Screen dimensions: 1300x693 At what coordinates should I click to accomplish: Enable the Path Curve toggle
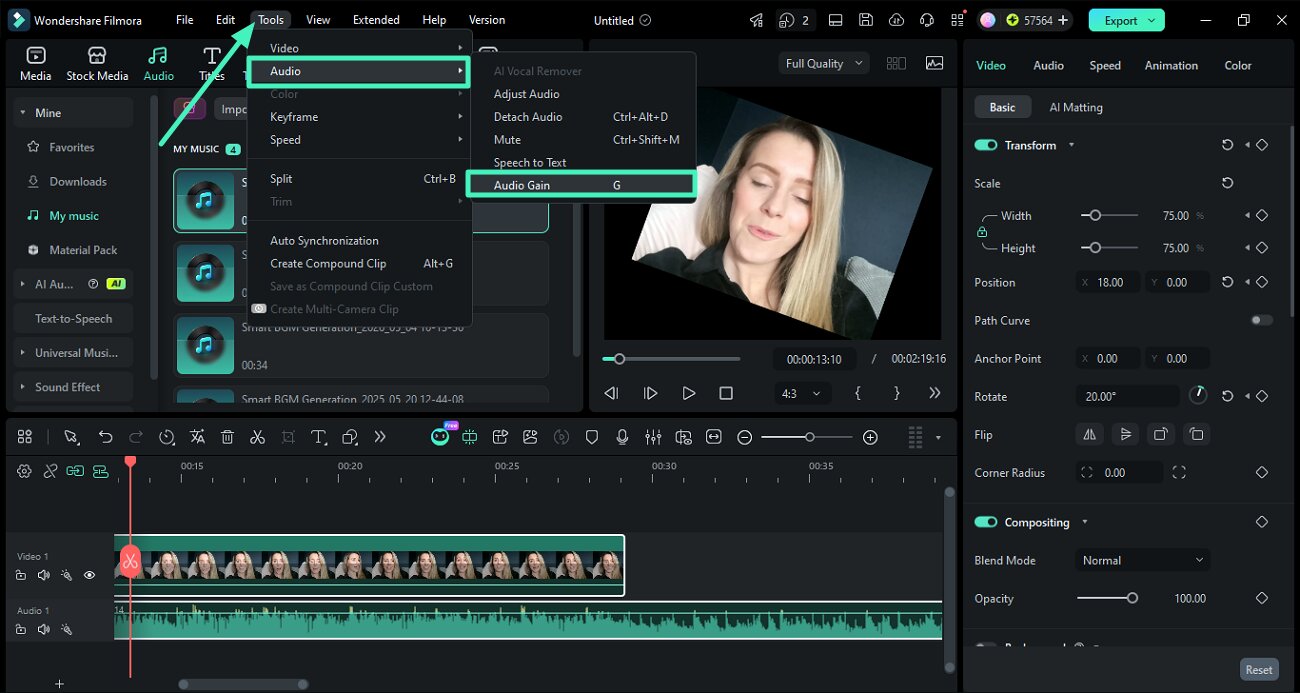[1262, 320]
